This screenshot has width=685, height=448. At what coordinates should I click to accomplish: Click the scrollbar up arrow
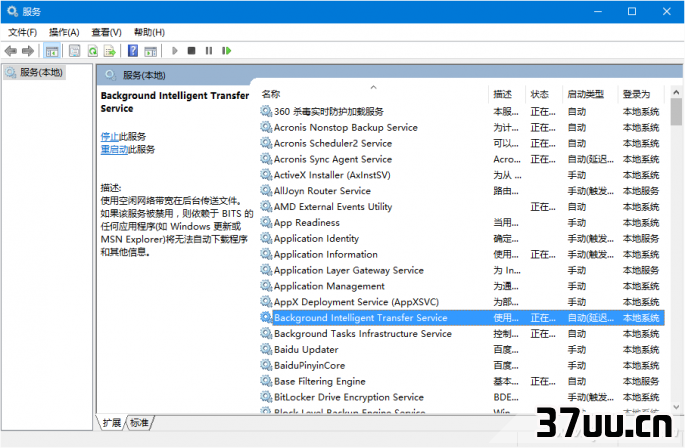676,92
